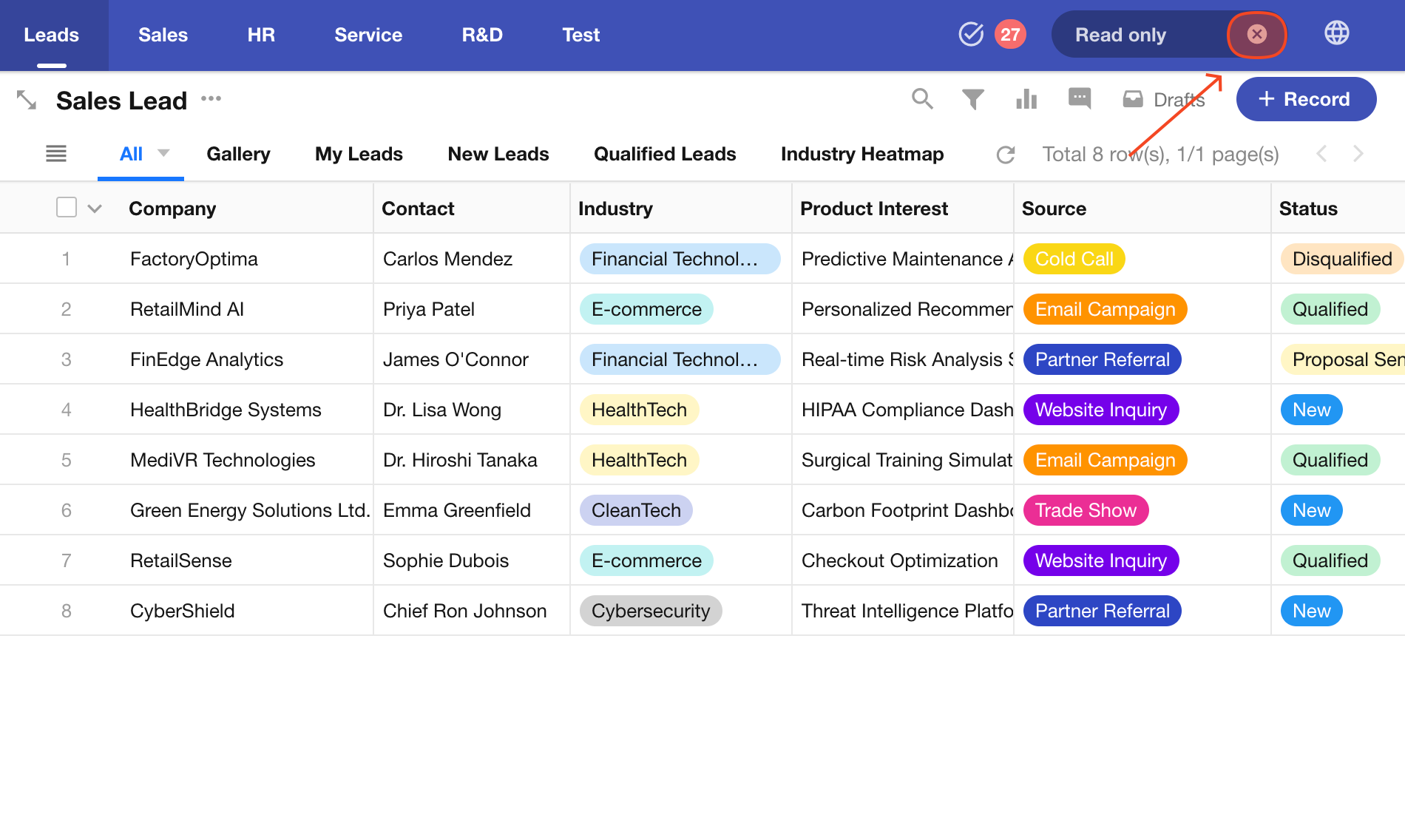This screenshot has width=1405, height=840.
Task: Open the search icon in toolbar
Action: click(922, 99)
